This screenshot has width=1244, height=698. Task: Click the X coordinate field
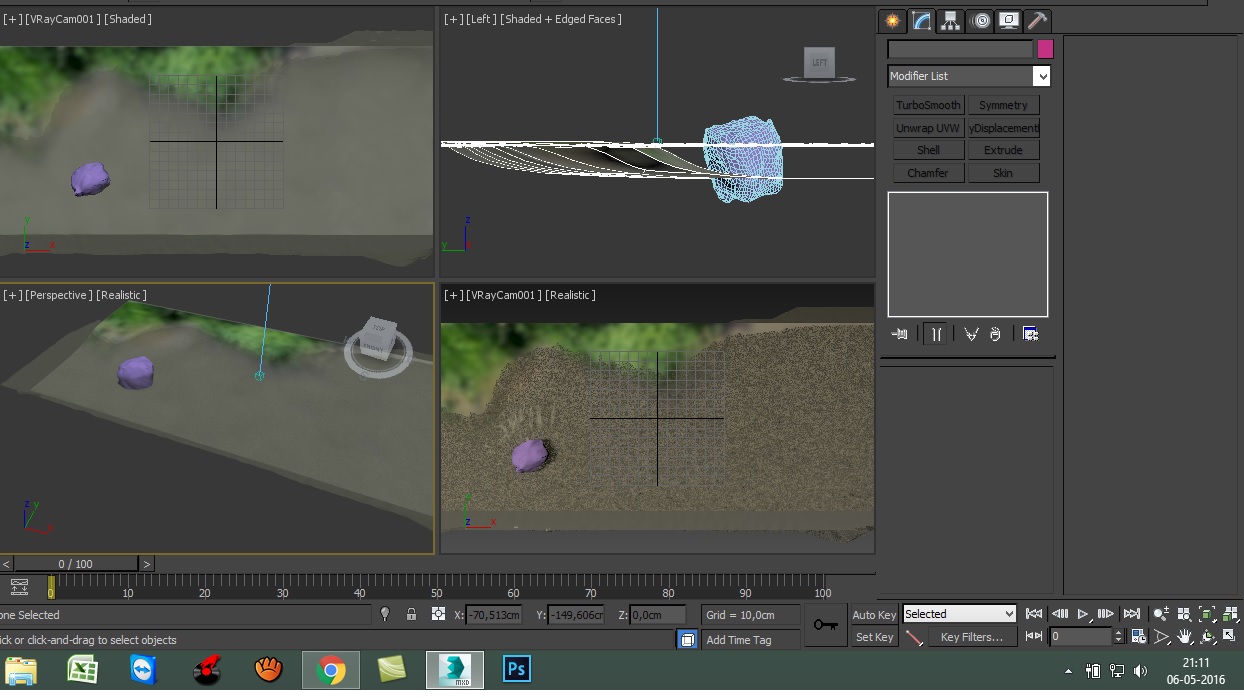[494, 615]
